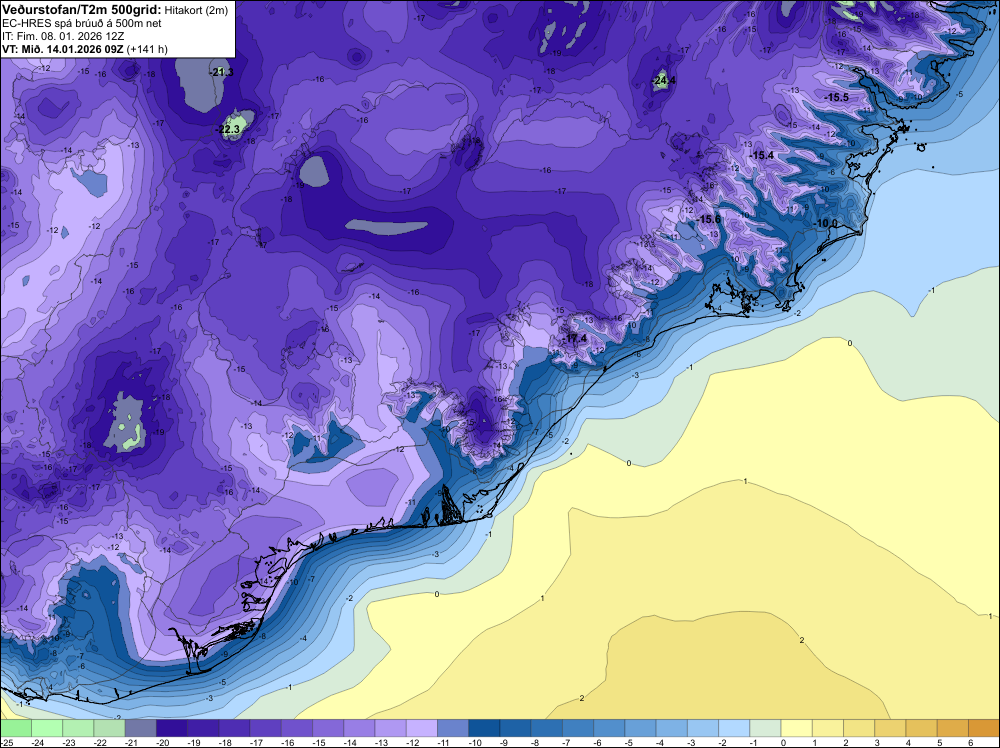Choose the orange 6 legend swatch
1000x748 pixels.
click(x=984, y=728)
